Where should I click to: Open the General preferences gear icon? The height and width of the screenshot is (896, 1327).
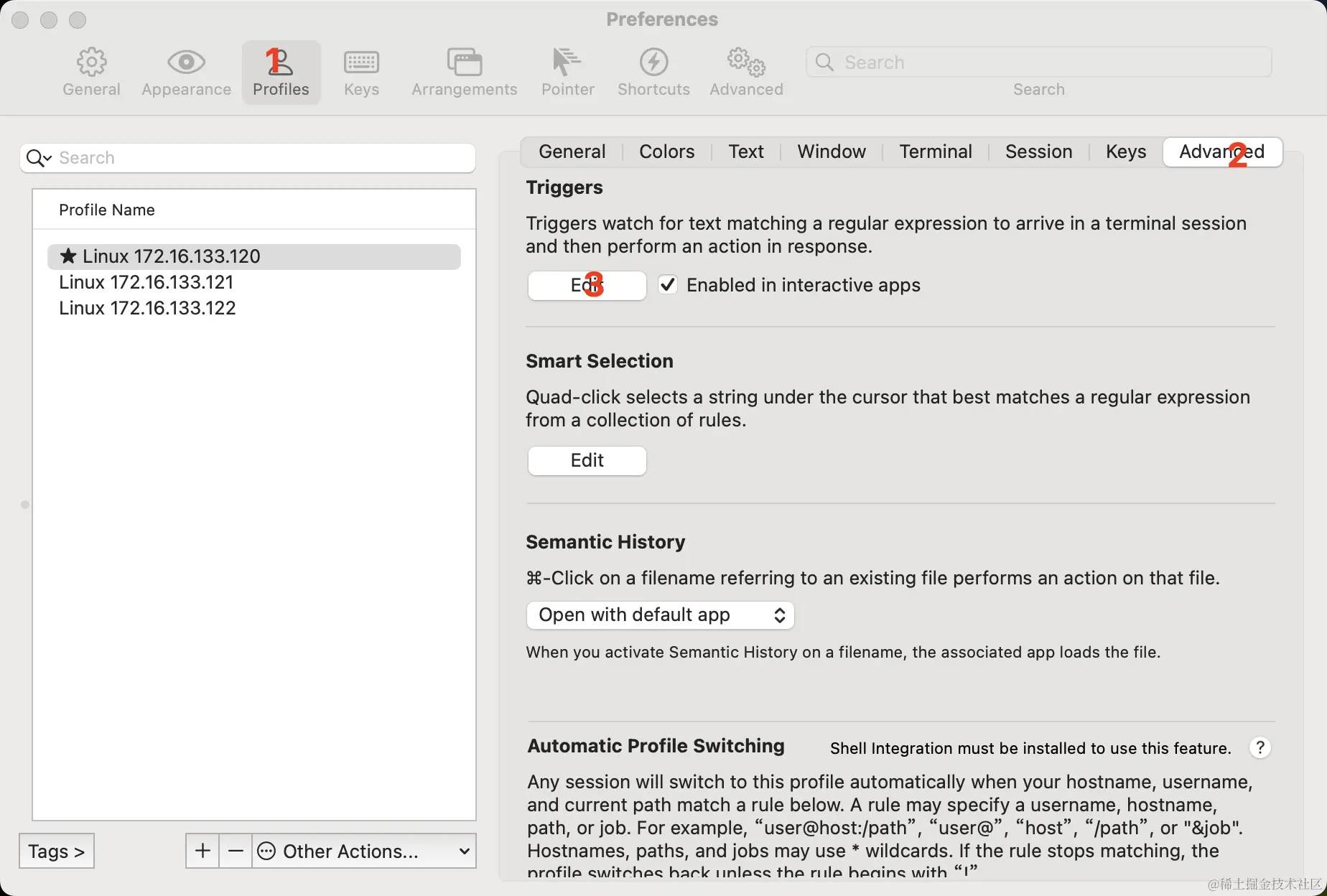91,62
